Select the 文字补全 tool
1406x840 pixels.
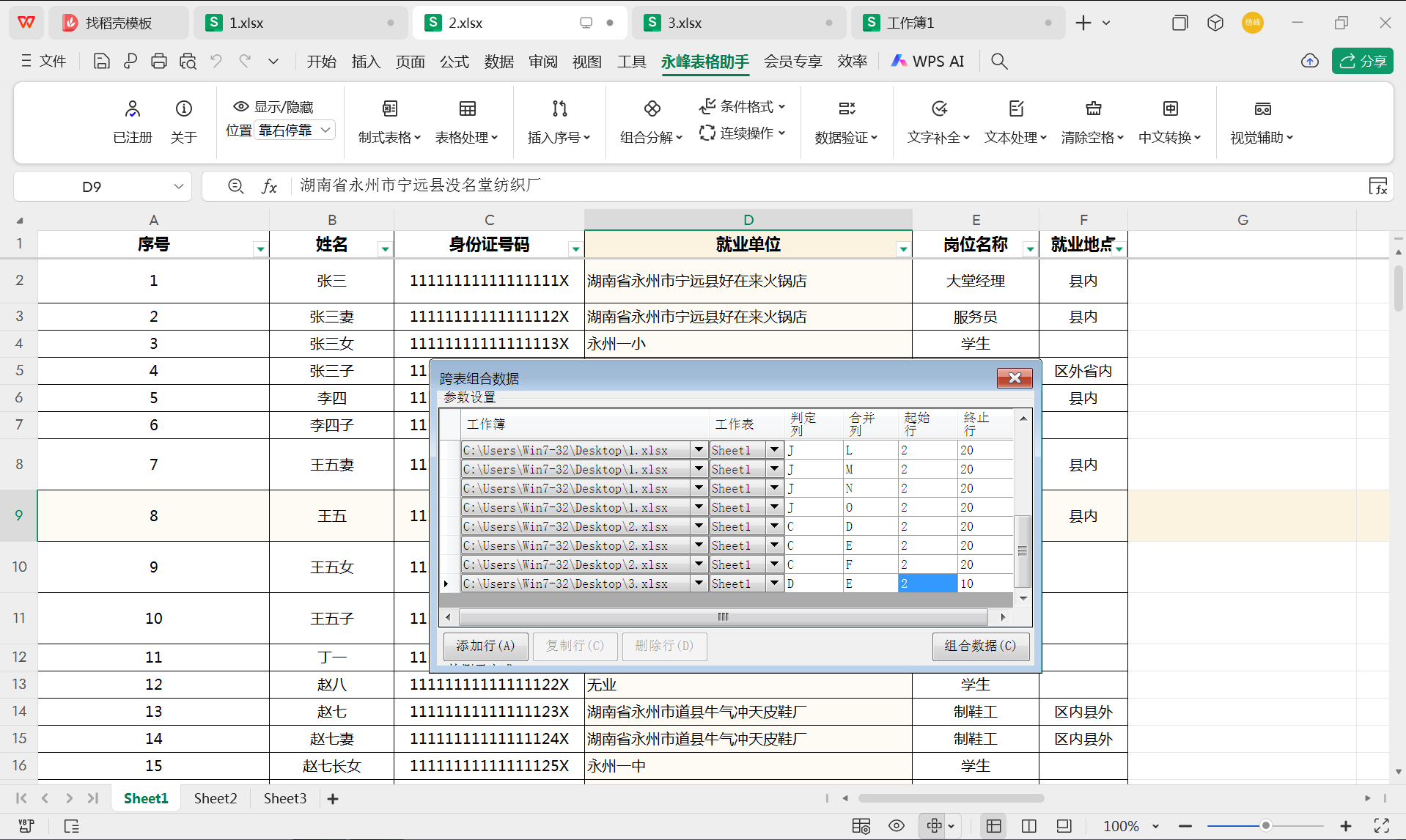click(x=938, y=121)
